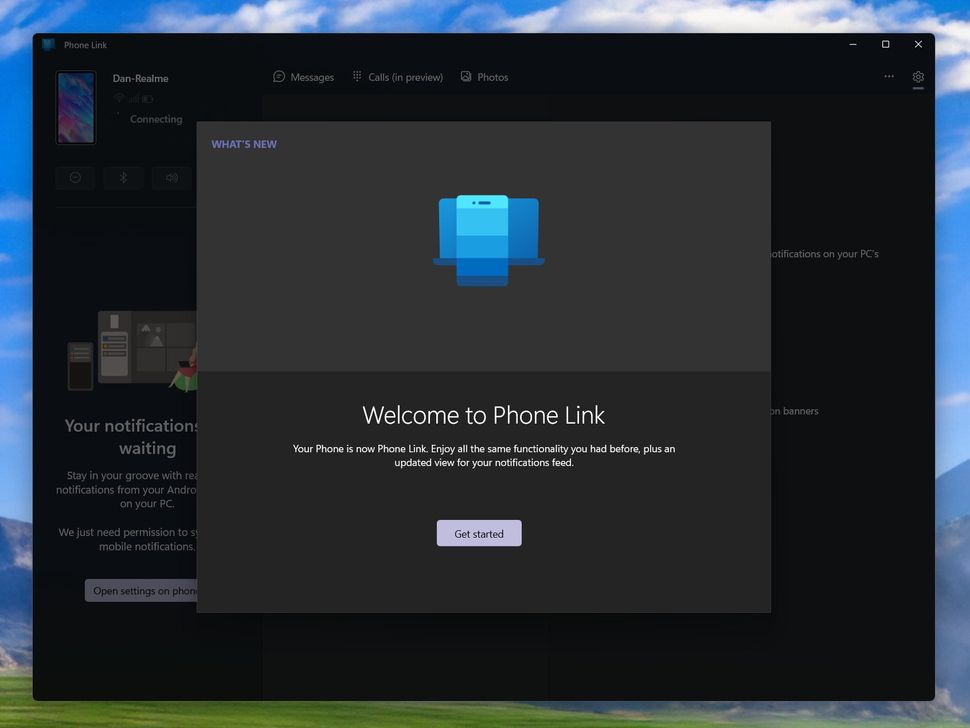Click the cellular signal strength icon
This screenshot has width=970, height=728.
pos(134,98)
